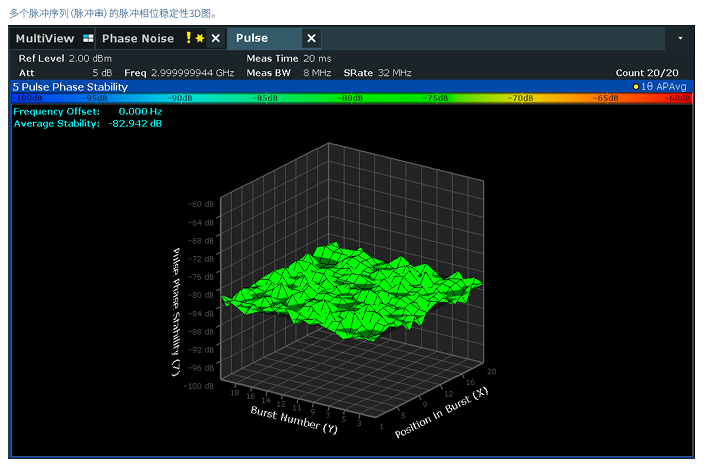Close the Pulse tab
The height and width of the screenshot is (464, 708).
tap(311, 38)
